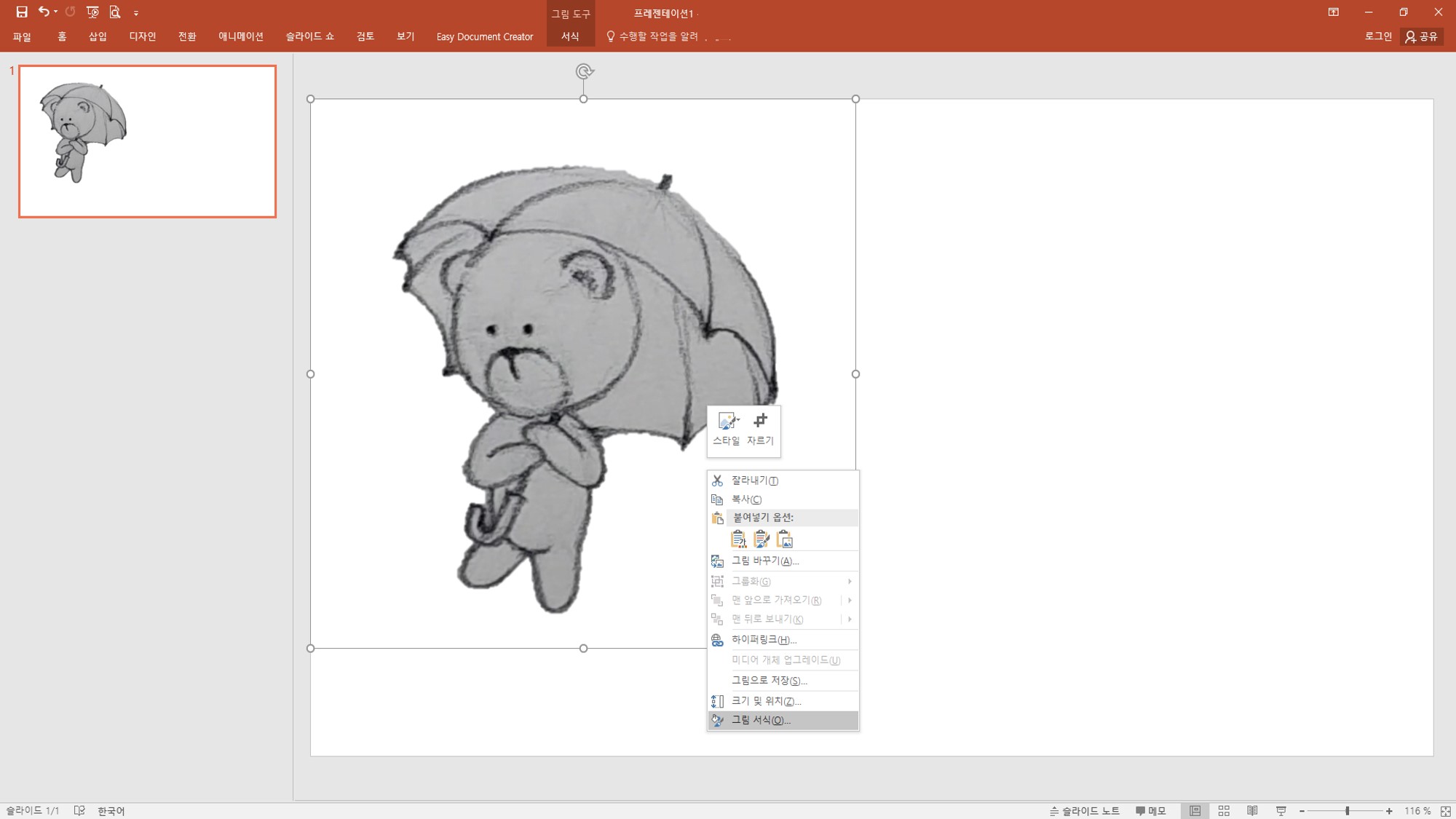Open Customize Quick Access Toolbar arrow

136,13
